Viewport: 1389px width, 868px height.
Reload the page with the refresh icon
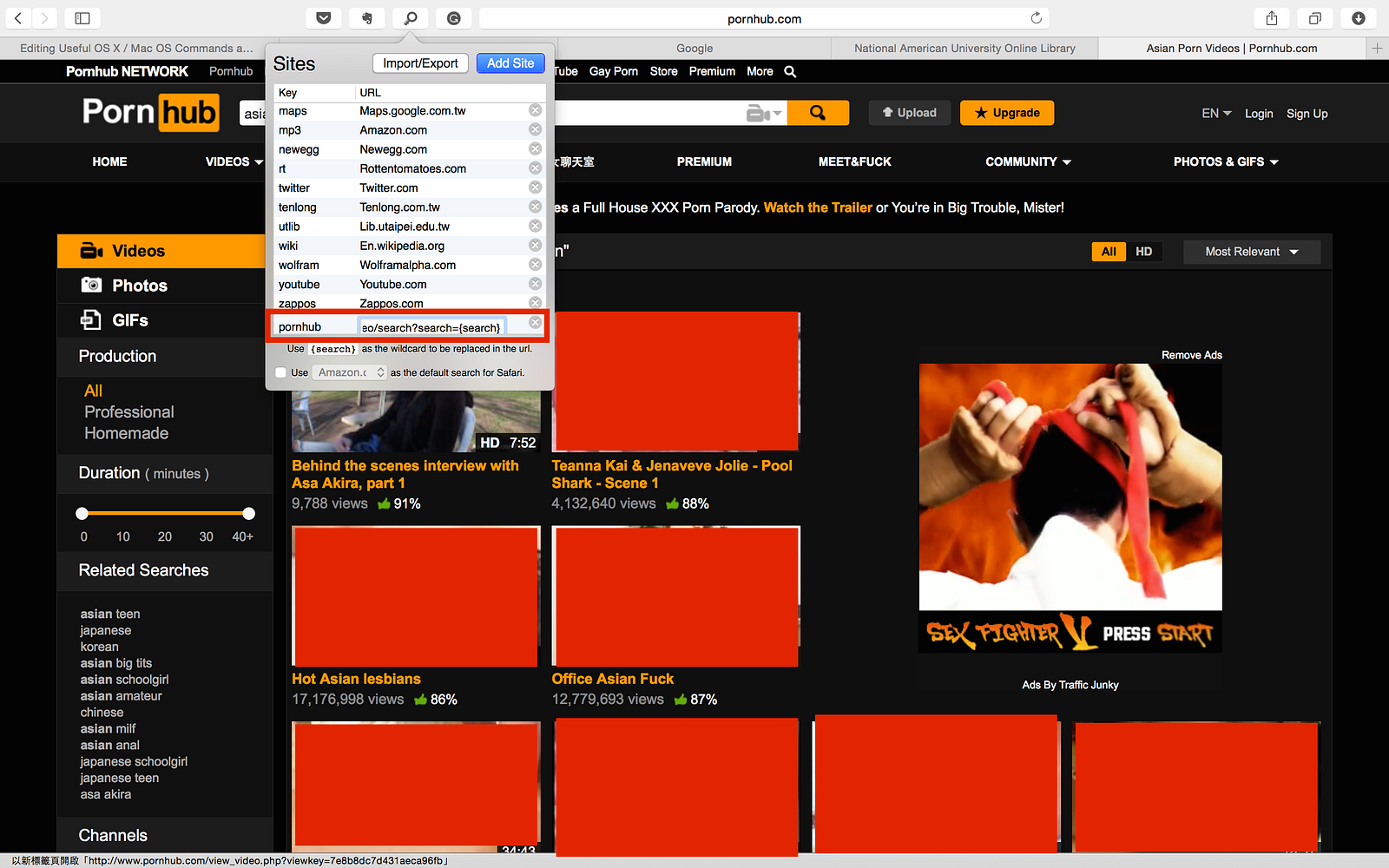pyautogui.click(x=1036, y=18)
